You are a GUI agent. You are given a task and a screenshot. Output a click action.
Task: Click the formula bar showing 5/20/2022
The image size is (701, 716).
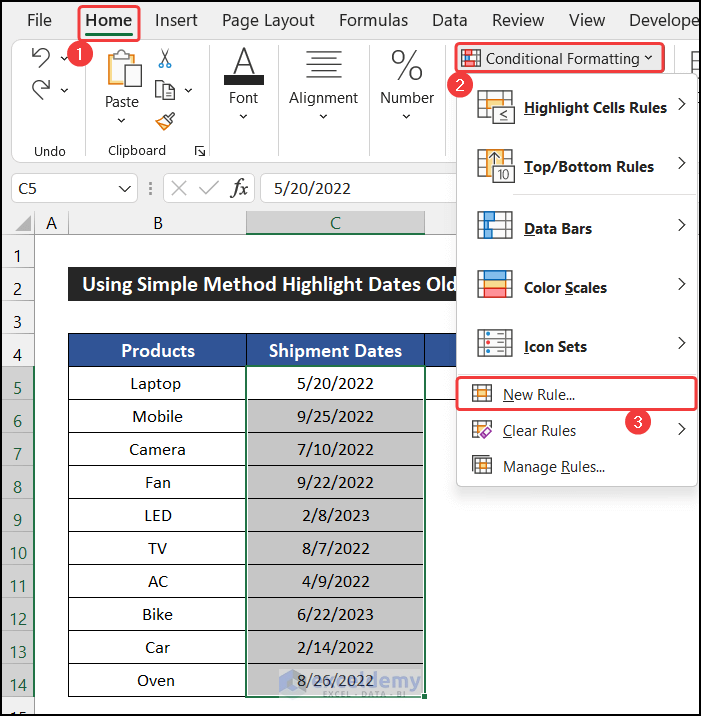click(350, 188)
